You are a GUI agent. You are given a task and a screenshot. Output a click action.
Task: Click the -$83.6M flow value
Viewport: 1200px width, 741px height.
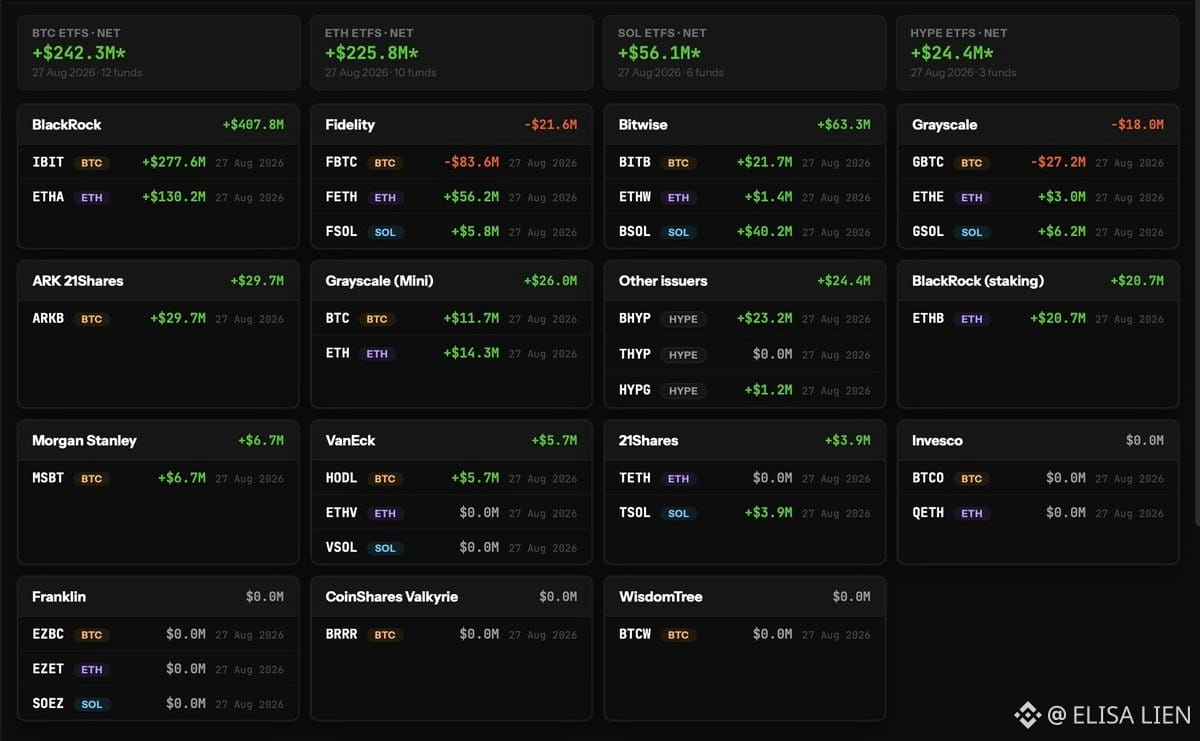(x=471, y=162)
